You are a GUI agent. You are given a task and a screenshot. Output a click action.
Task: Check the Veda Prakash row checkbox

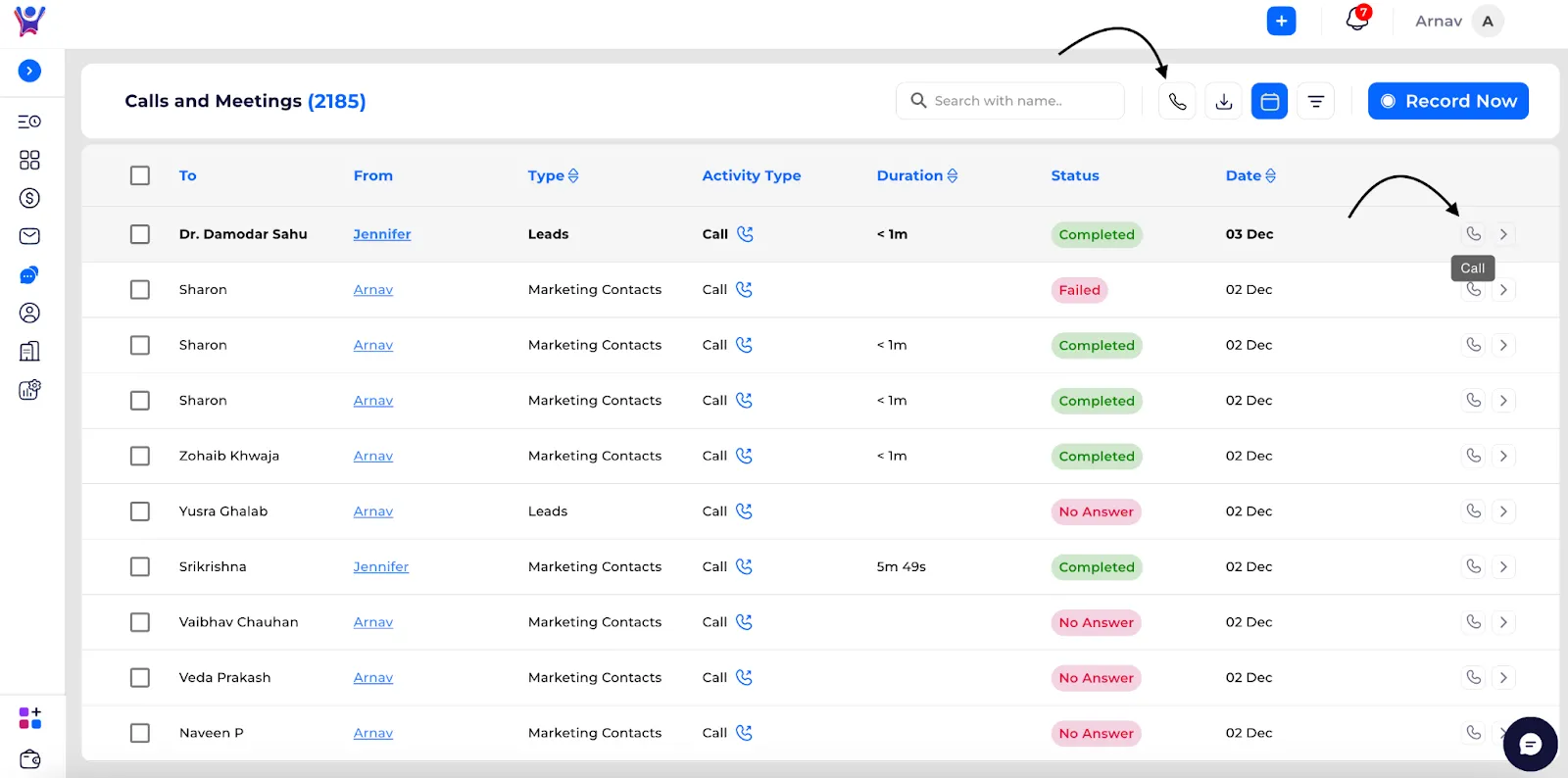pyautogui.click(x=140, y=677)
